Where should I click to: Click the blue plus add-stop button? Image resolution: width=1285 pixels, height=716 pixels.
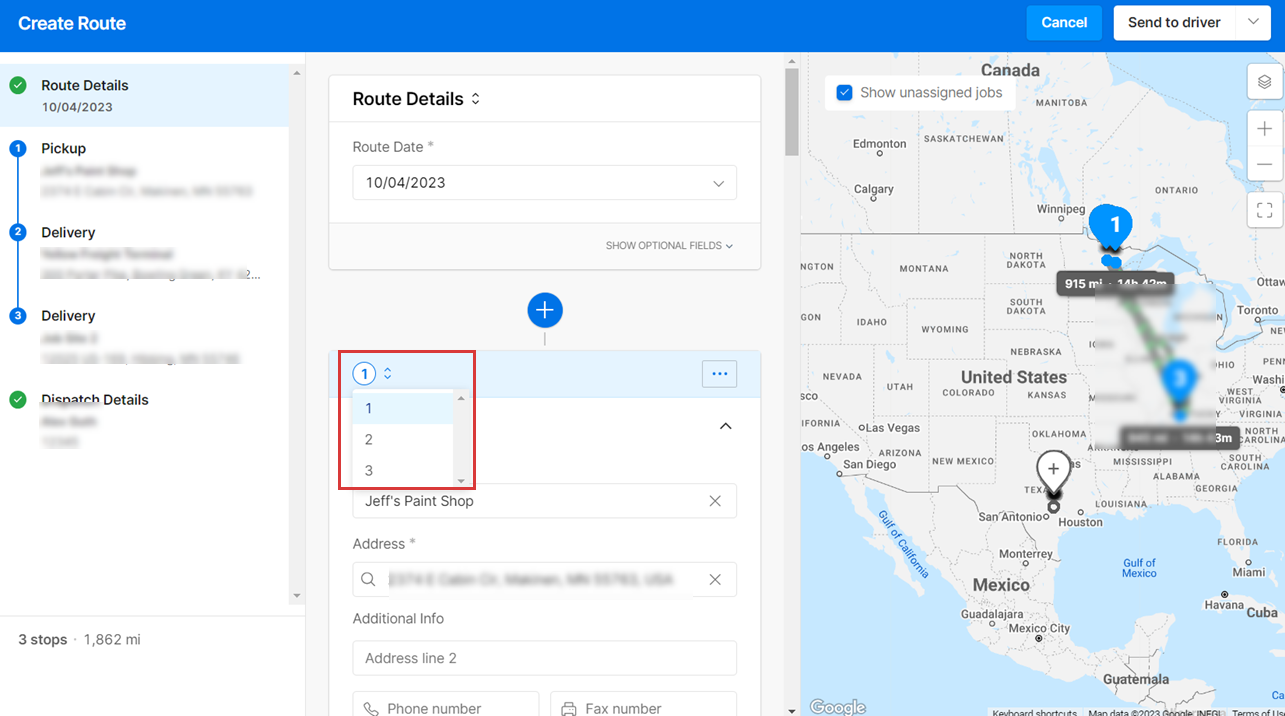545,310
